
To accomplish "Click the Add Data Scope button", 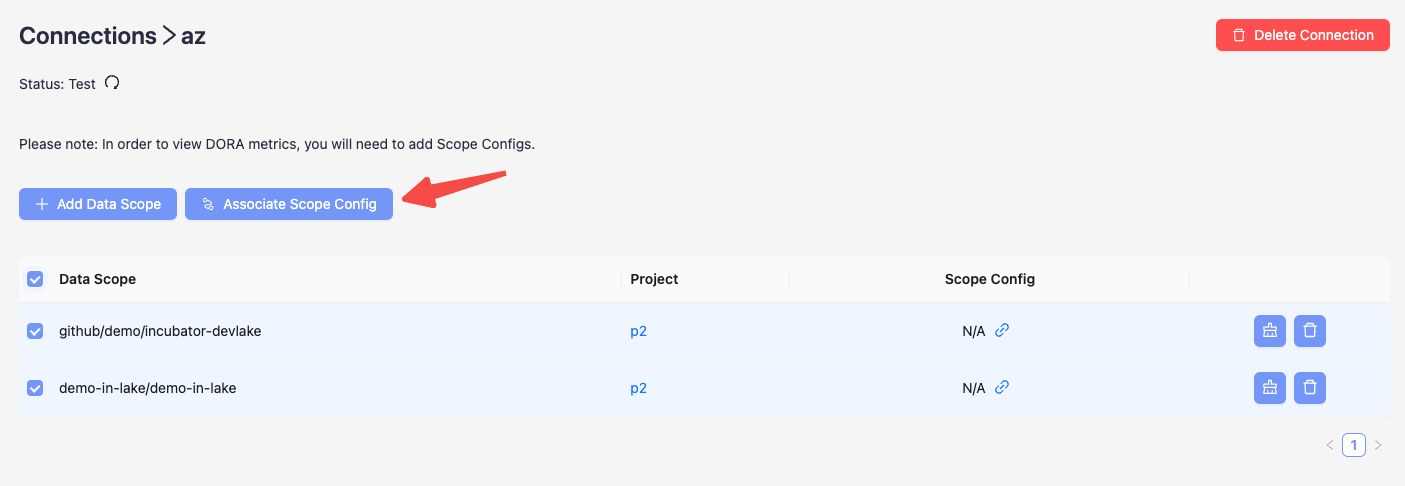I will pos(98,204).
